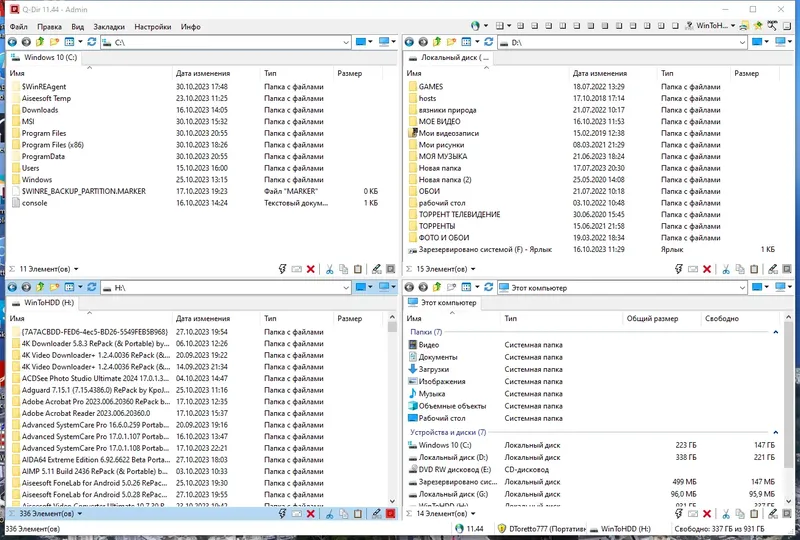Select the ТОРРЕНТ ТЕЛЕВИДЕНИЕ folder
Screen dimensions: 800x540
(x=459, y=214)
